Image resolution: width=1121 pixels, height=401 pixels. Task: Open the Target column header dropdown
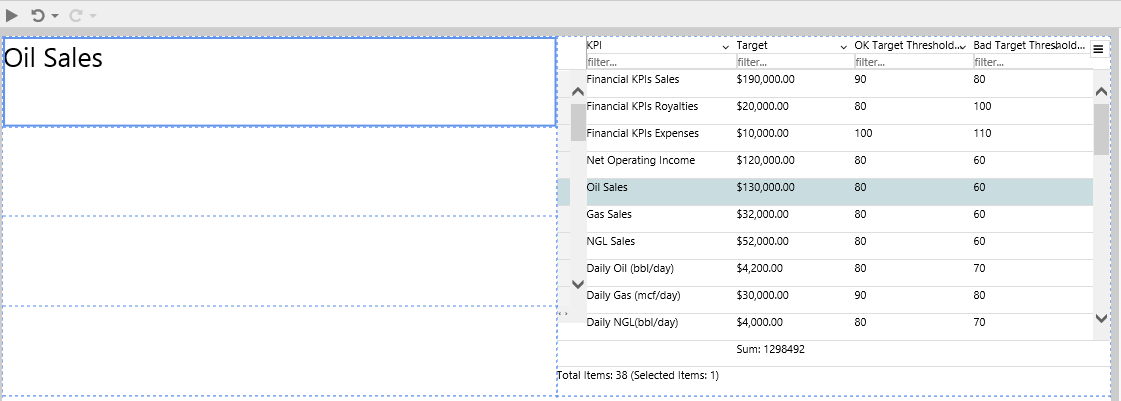[843, 48]
